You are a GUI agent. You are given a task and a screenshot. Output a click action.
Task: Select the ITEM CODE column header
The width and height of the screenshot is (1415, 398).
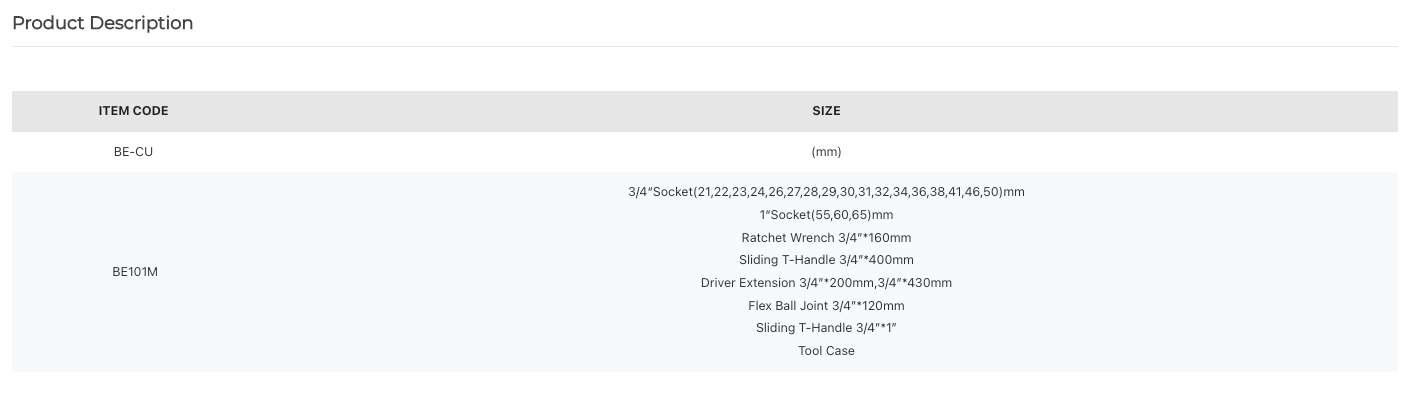[133, 111]
